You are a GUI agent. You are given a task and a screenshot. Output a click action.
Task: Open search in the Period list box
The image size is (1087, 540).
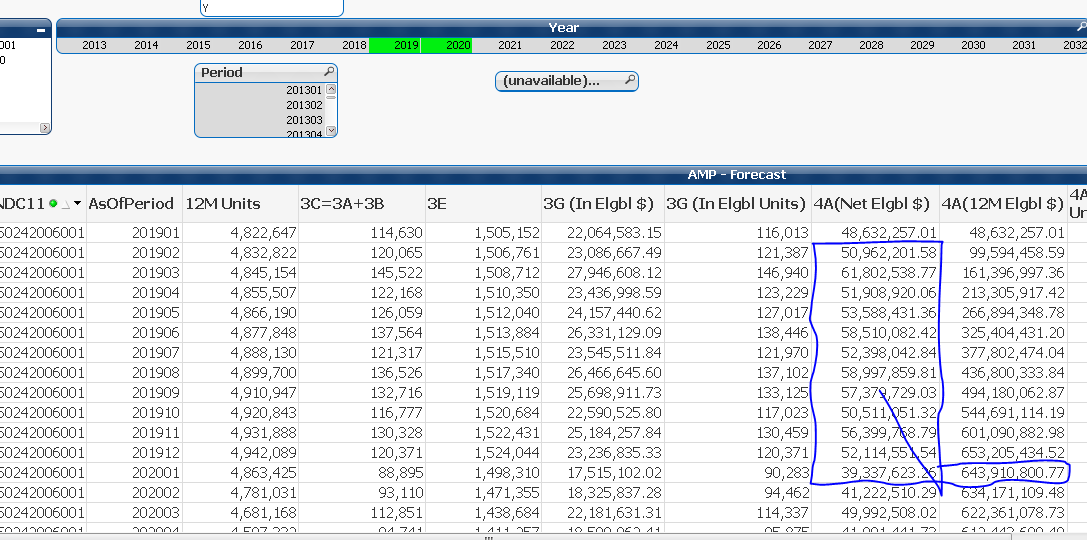328,73
